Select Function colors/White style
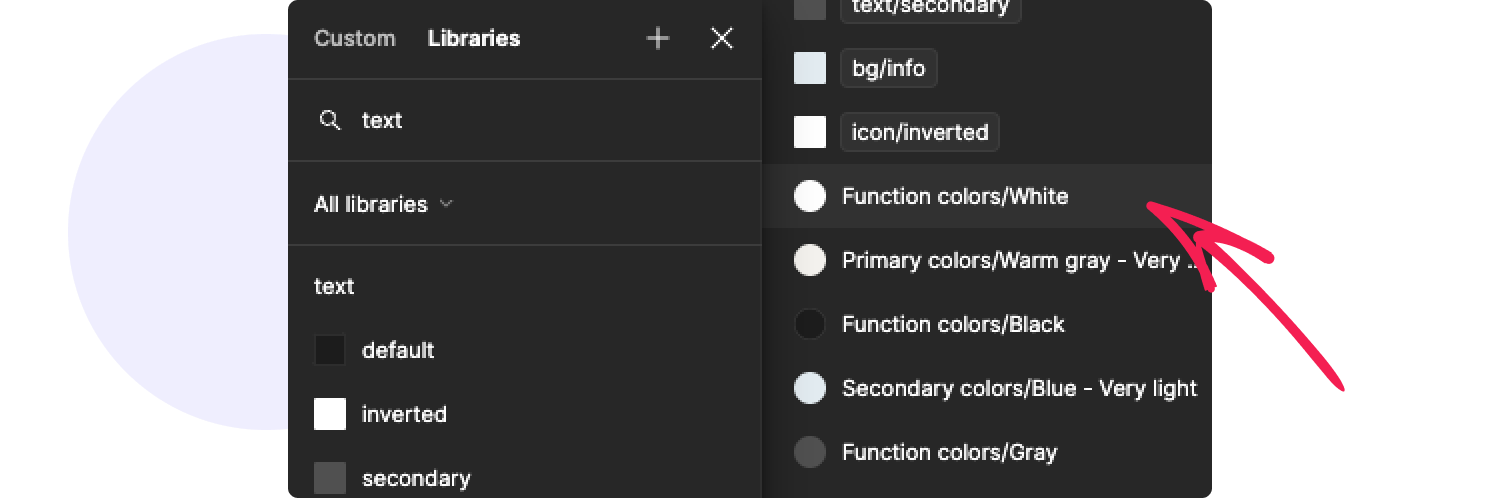The image size is (1498, 498). (954, 196)
